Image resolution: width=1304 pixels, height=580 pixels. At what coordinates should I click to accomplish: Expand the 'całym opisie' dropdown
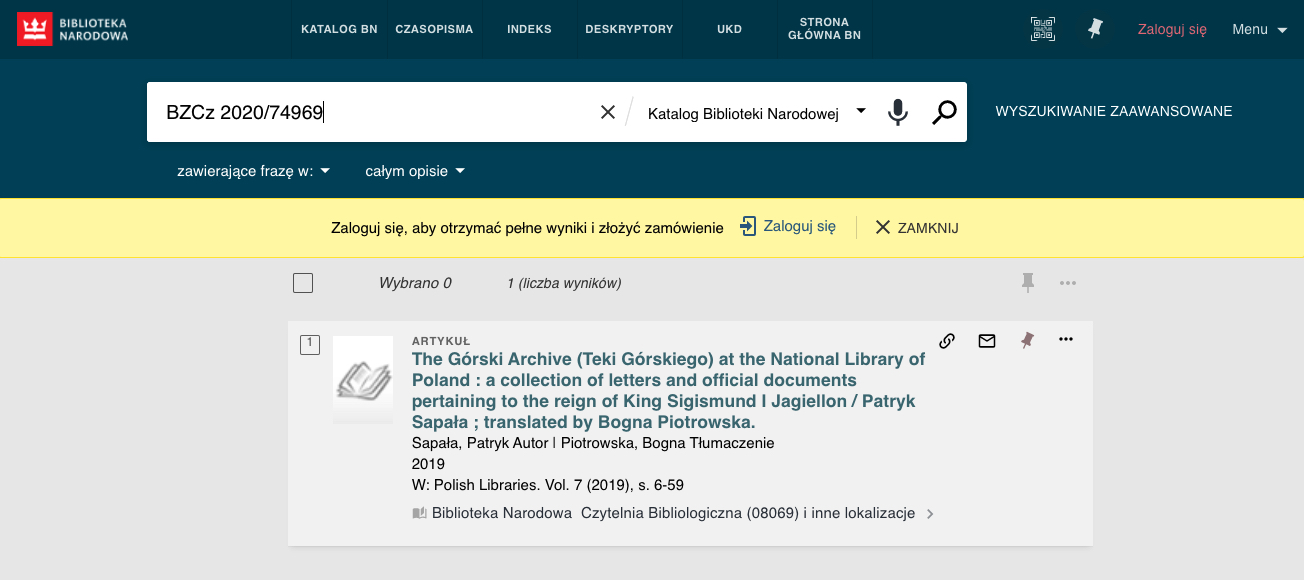pos(415,171)
